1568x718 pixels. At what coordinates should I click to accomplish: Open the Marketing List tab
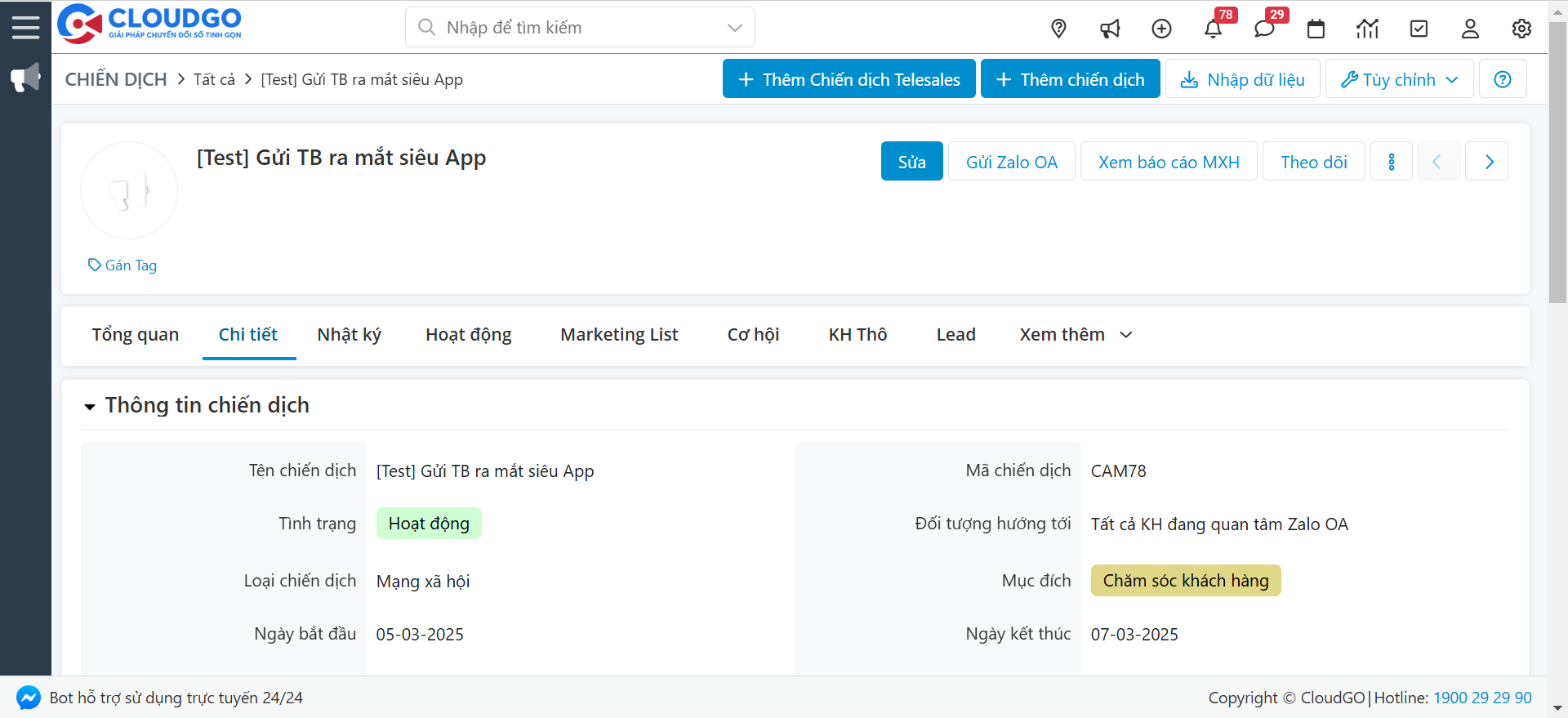coord(619,335)
